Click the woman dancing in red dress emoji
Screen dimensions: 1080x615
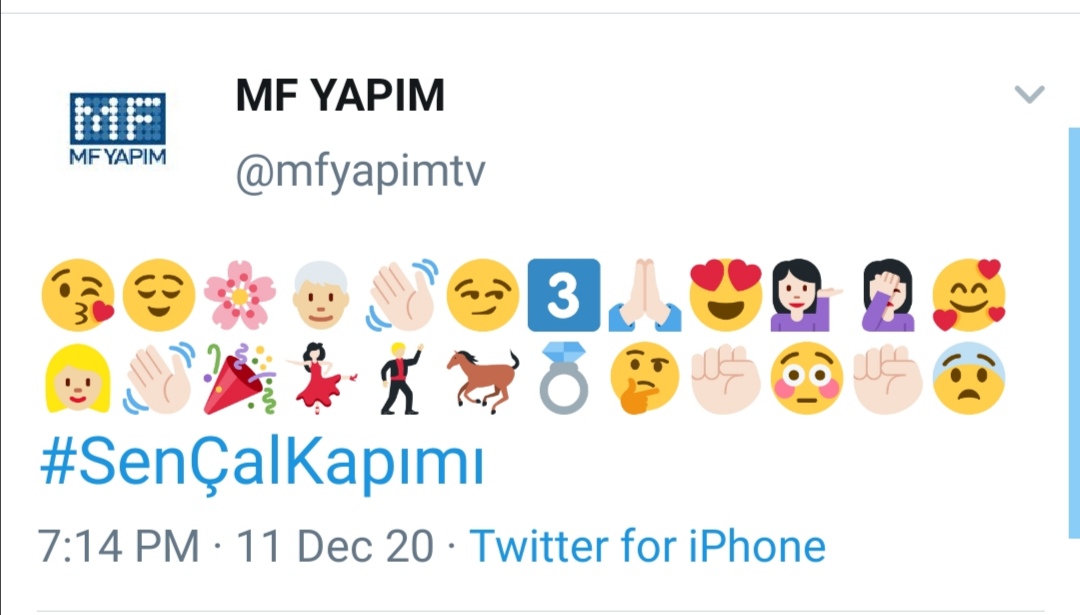tap(321, 379)
